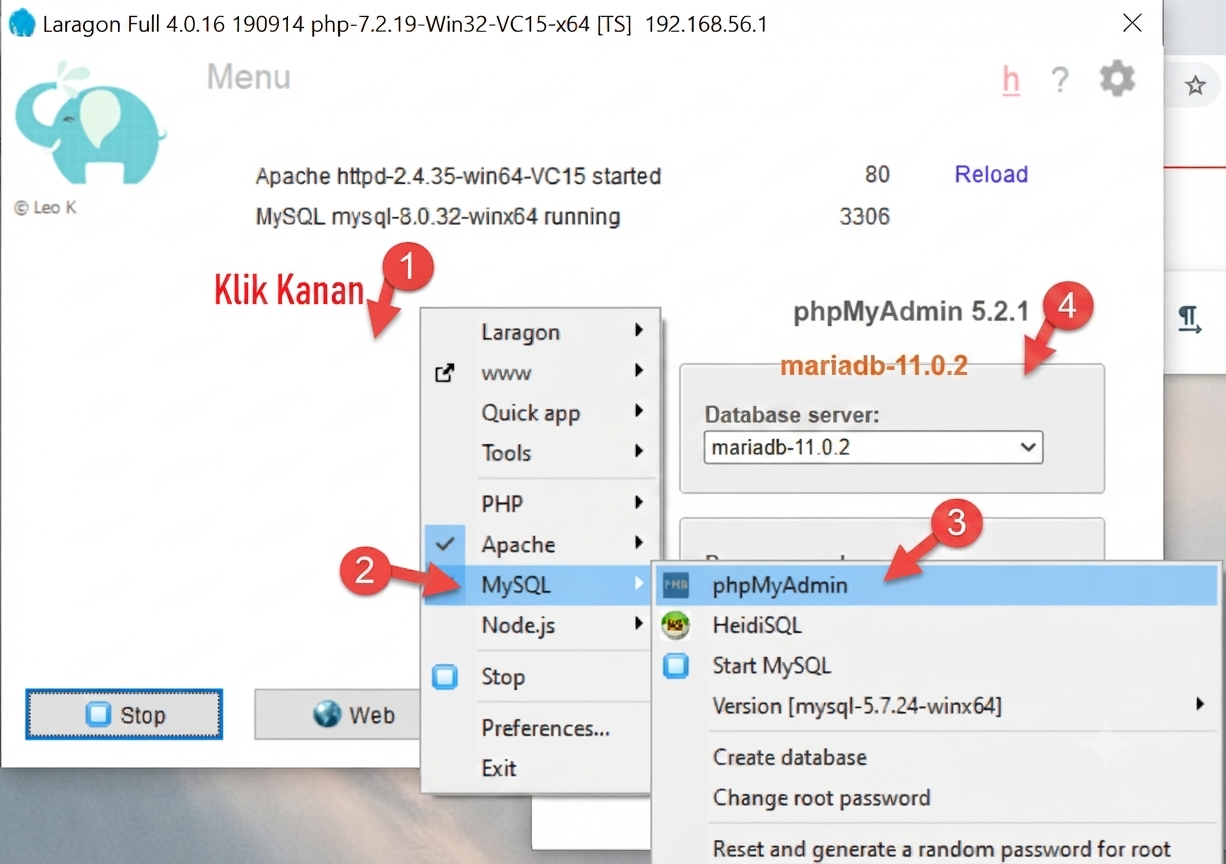Expand the www submenu arrow
This screenshot has width=1226, height=864.
(638, 371)
